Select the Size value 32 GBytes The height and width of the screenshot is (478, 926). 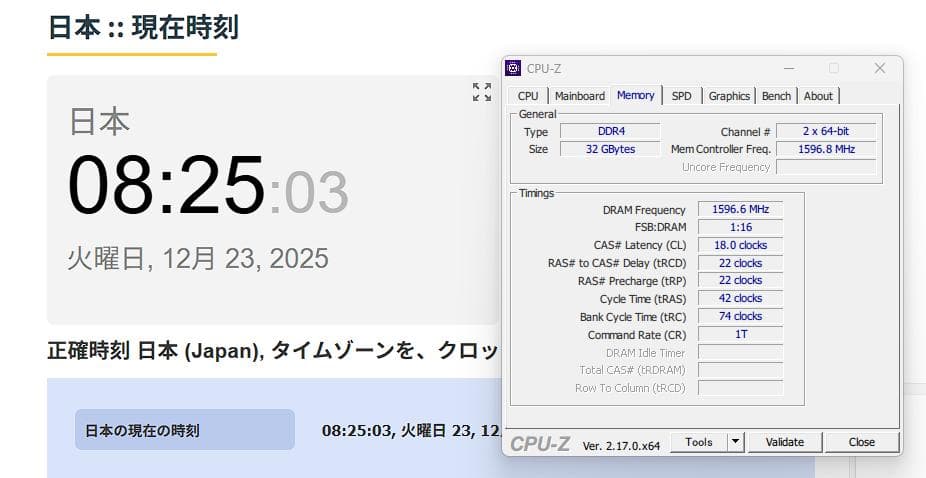(x=610, y=149)
